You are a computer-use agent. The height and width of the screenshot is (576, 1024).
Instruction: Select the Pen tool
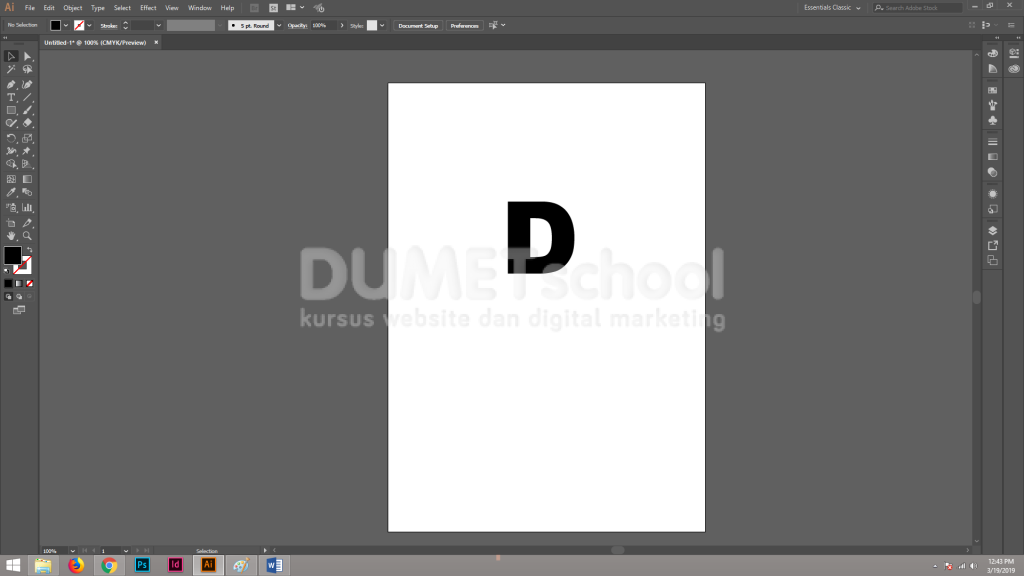click(x=11, y=84)
